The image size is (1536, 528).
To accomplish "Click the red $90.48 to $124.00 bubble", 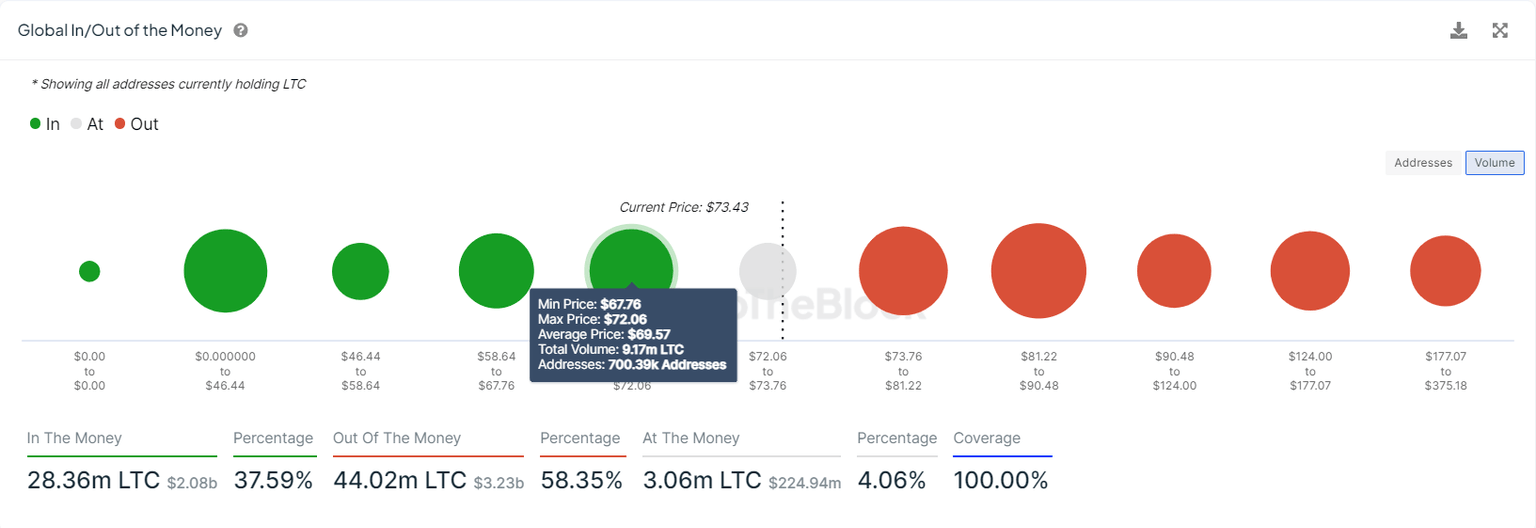I will [x=1174, y=271].
